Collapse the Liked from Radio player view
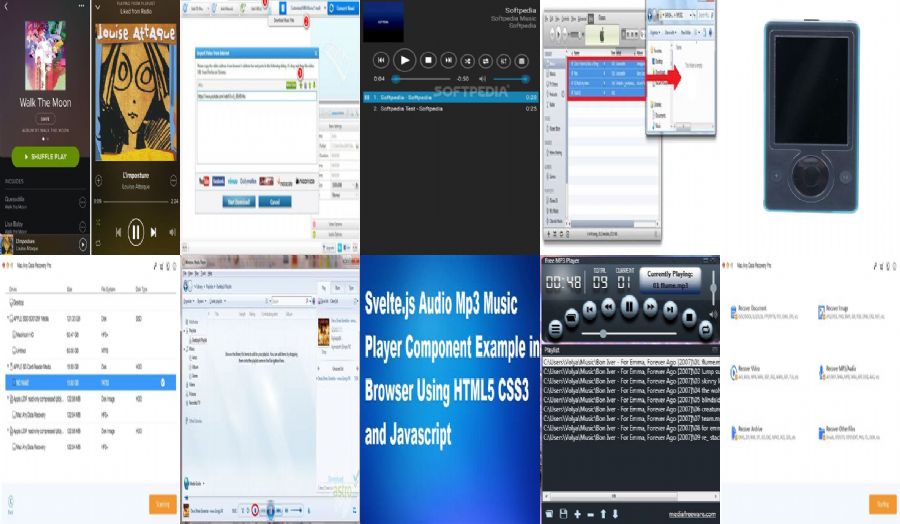The width and height of the screenshot is (900, 524). pyautogui.click(x=99, y=8)
